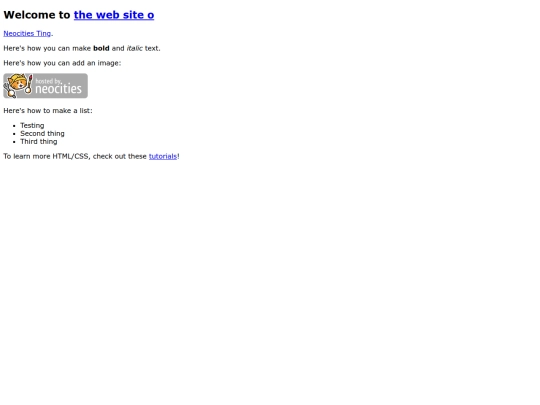Click the bullet point before 'Third thing'
Image resolution: width=540 pixels, height=405 pixels.
14,142
